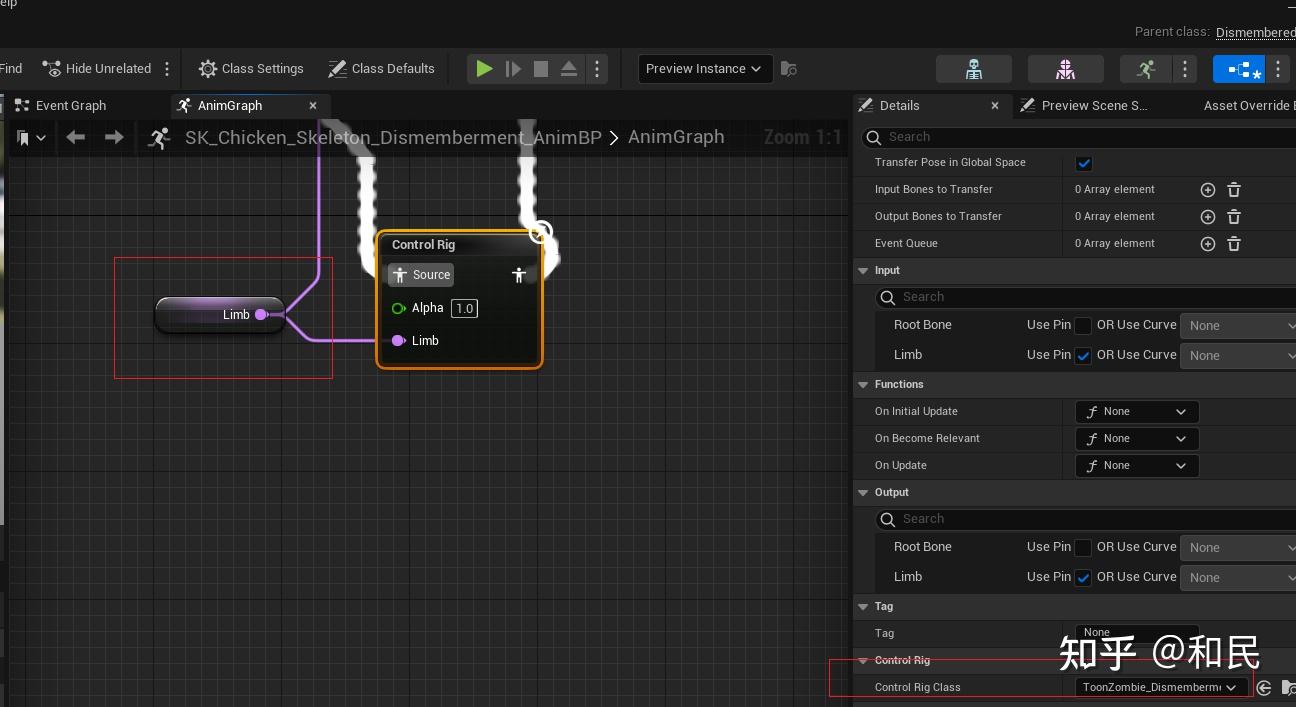The height and width of the screenshot is (707, 1296).
Task: Clear Output Bones to Transfer array
Action: (1234, 217)
